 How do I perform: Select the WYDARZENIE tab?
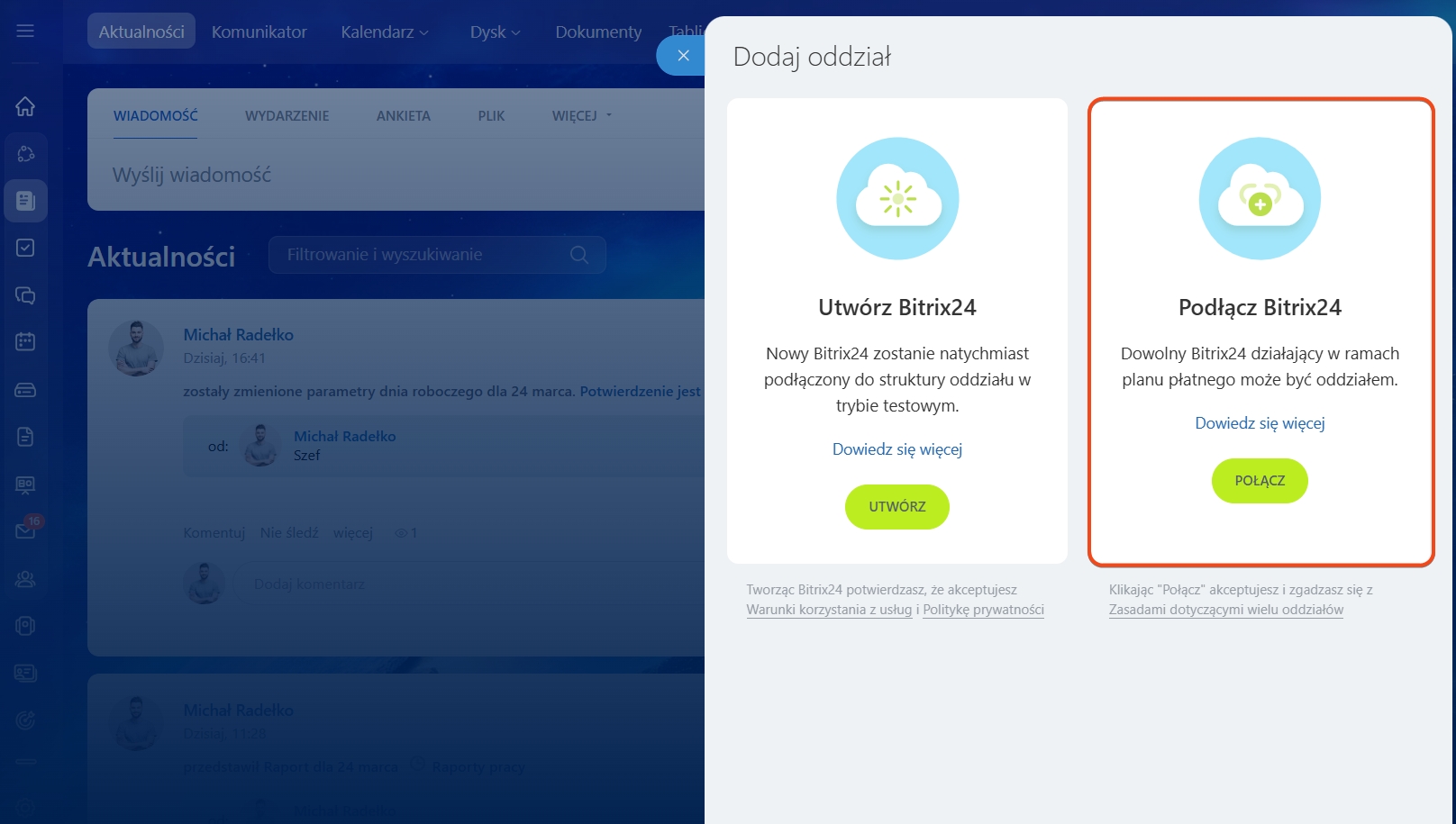287,116
